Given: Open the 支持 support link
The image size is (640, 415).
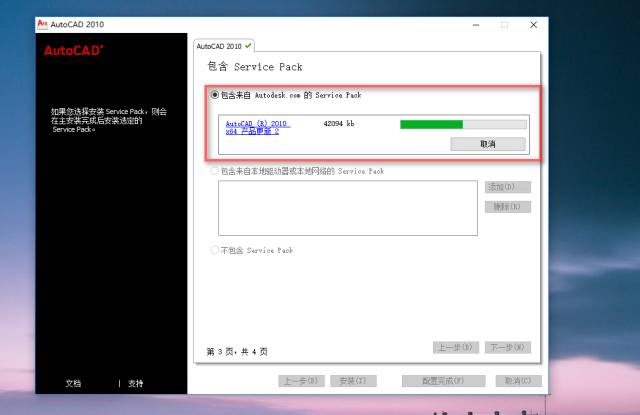Looking at the screenshot, I should tap(136, 383).
